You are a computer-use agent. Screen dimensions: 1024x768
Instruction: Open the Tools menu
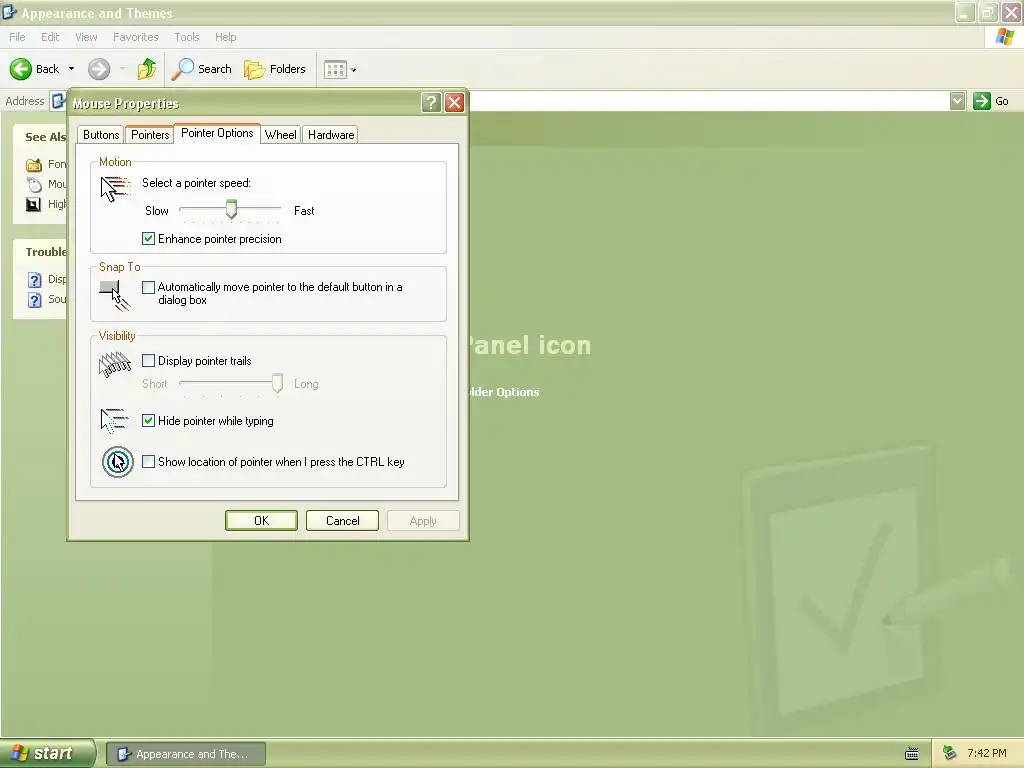coord(187,37)
